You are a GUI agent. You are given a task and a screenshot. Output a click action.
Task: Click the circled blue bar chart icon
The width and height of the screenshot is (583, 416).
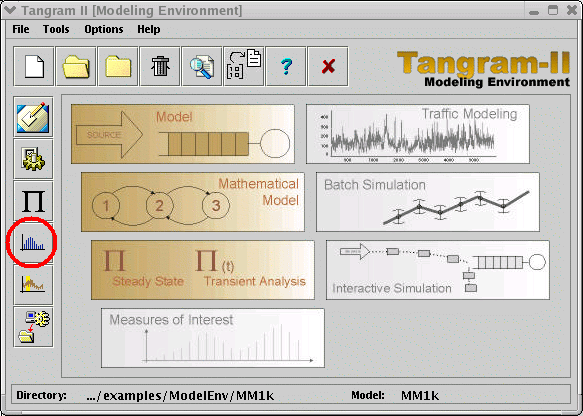pos(33,243)
